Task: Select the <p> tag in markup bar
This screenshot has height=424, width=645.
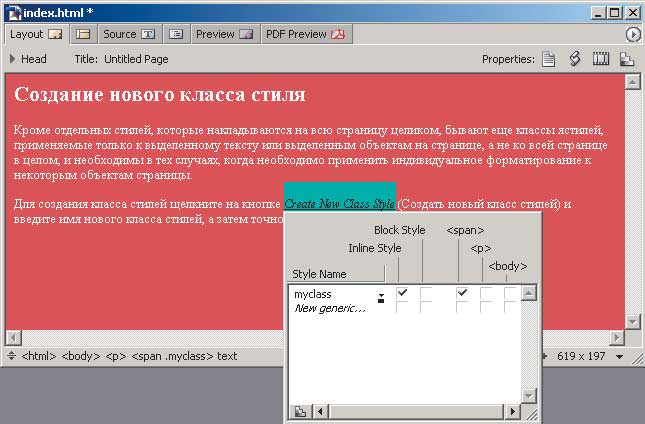Action: pyautogui.click(x=116, y=356)
